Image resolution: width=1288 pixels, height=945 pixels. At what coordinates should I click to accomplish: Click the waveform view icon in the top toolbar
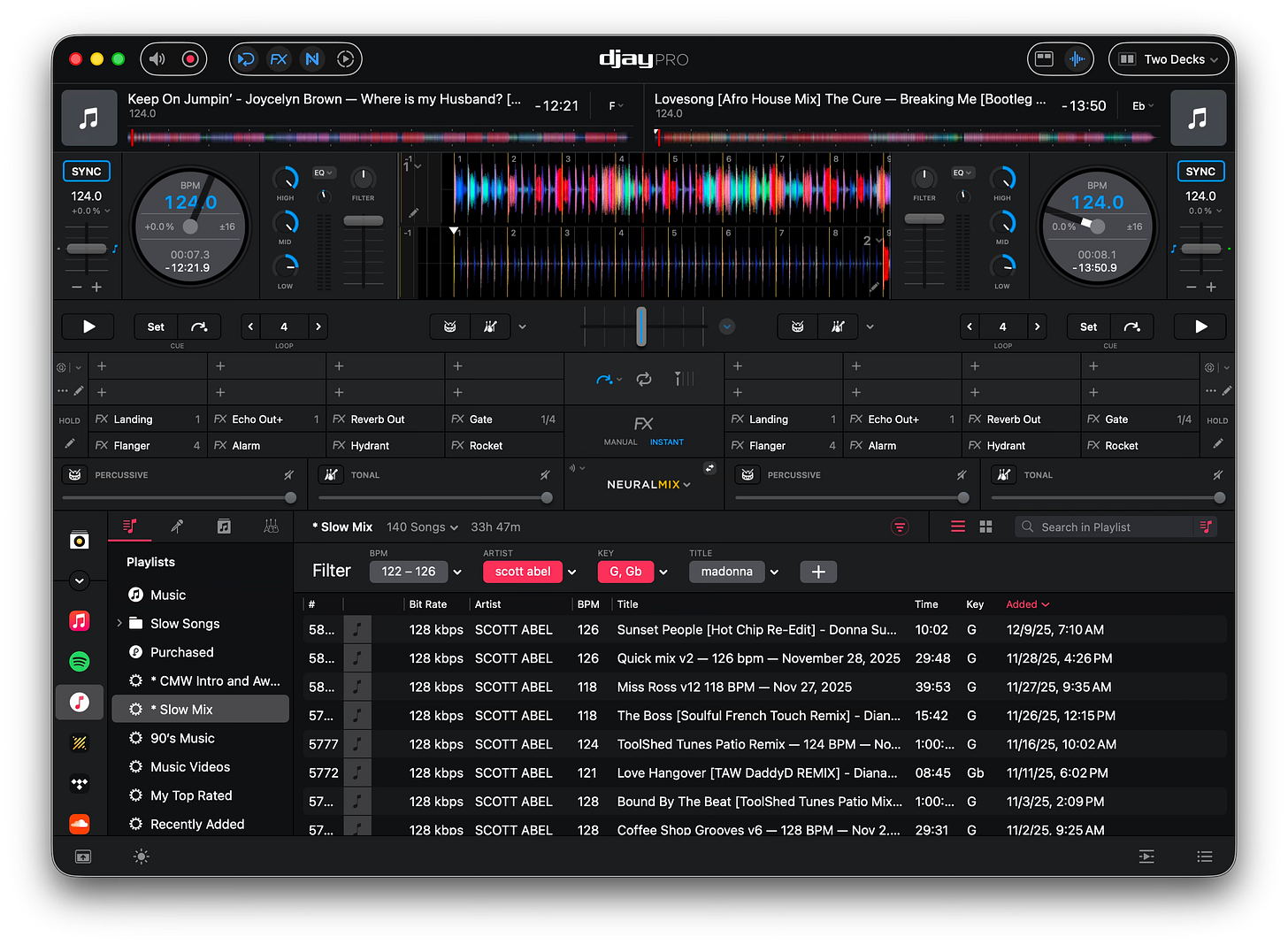click(x=1077, y=59)
